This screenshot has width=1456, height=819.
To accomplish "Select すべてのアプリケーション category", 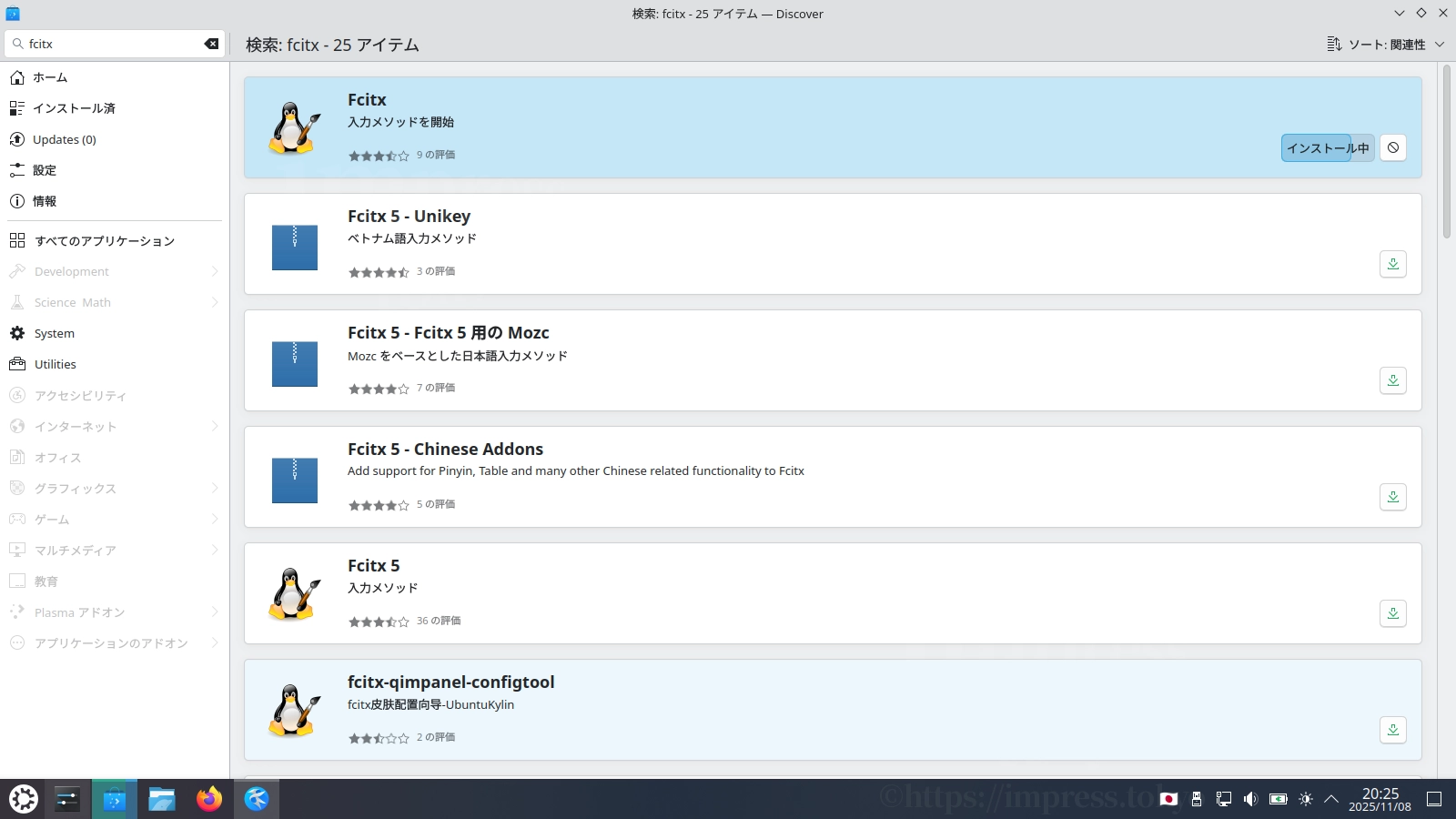I will tap(115, 240).
